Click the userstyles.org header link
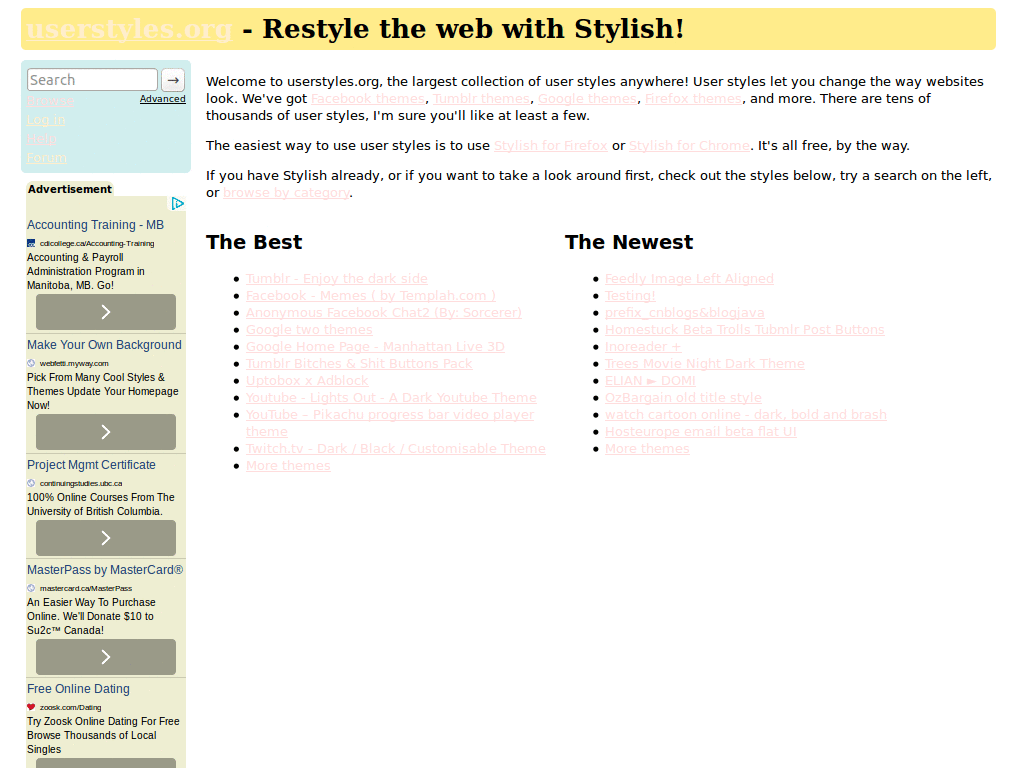Image resolution: width=1024 pixels, height=768 pixels. [129, 29]
